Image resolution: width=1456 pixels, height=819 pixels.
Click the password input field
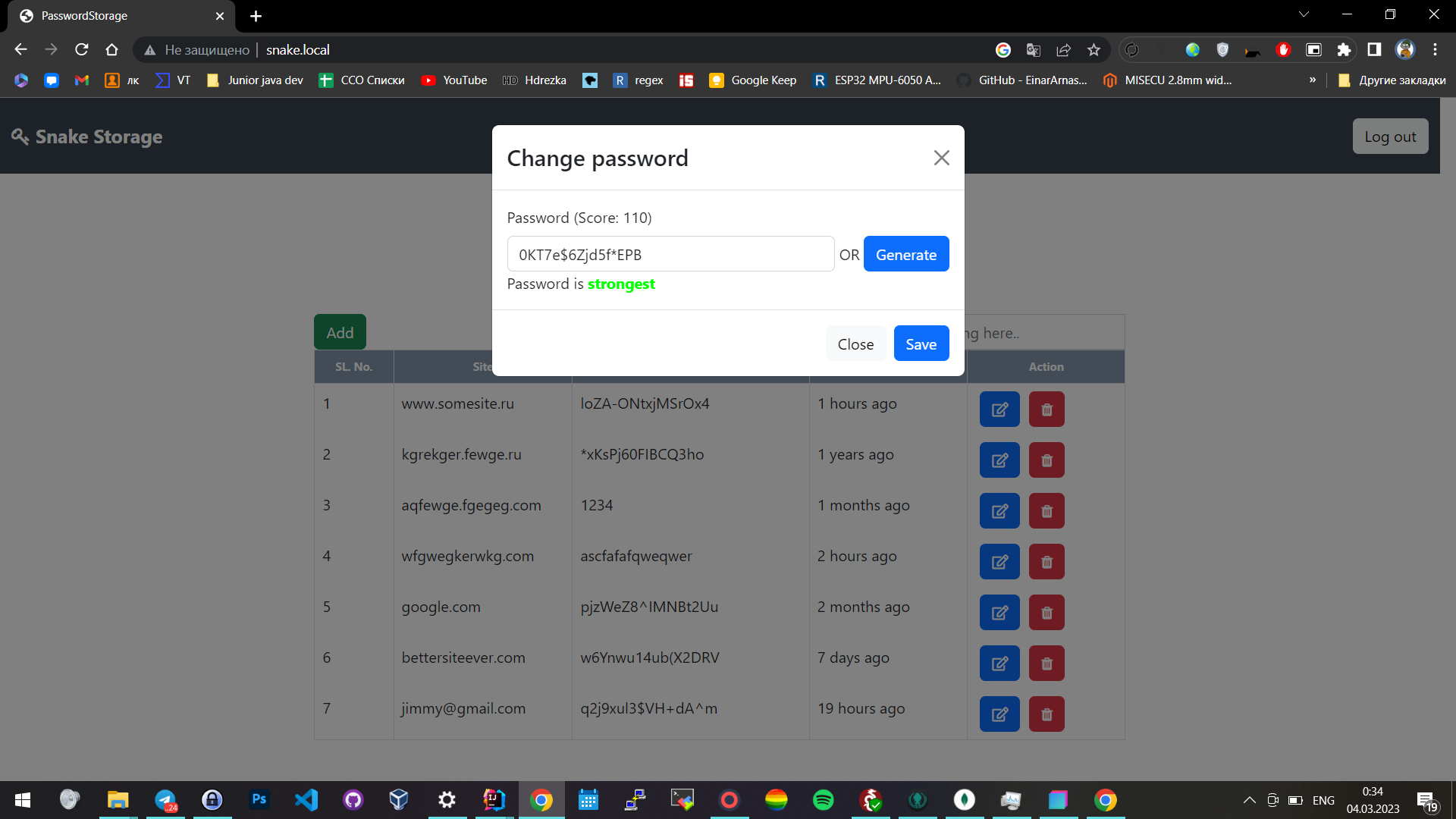point(670,255)
